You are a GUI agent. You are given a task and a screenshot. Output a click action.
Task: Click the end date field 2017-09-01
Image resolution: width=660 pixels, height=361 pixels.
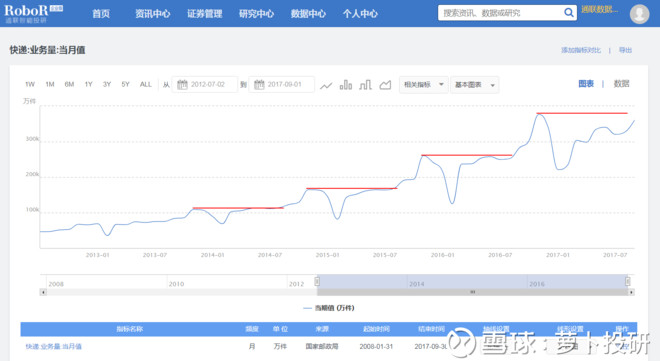282,85
